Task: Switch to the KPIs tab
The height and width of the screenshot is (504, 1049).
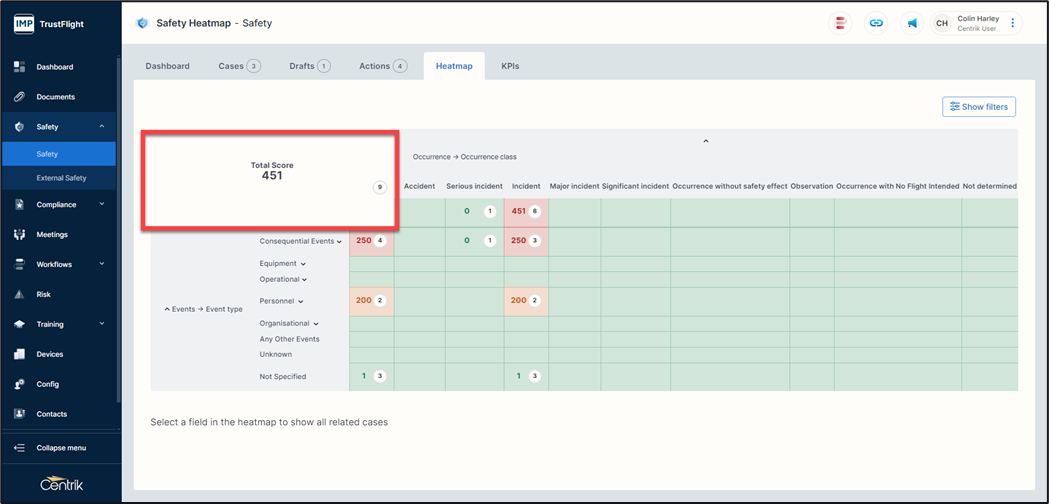Action: click(x=510, y=66)
